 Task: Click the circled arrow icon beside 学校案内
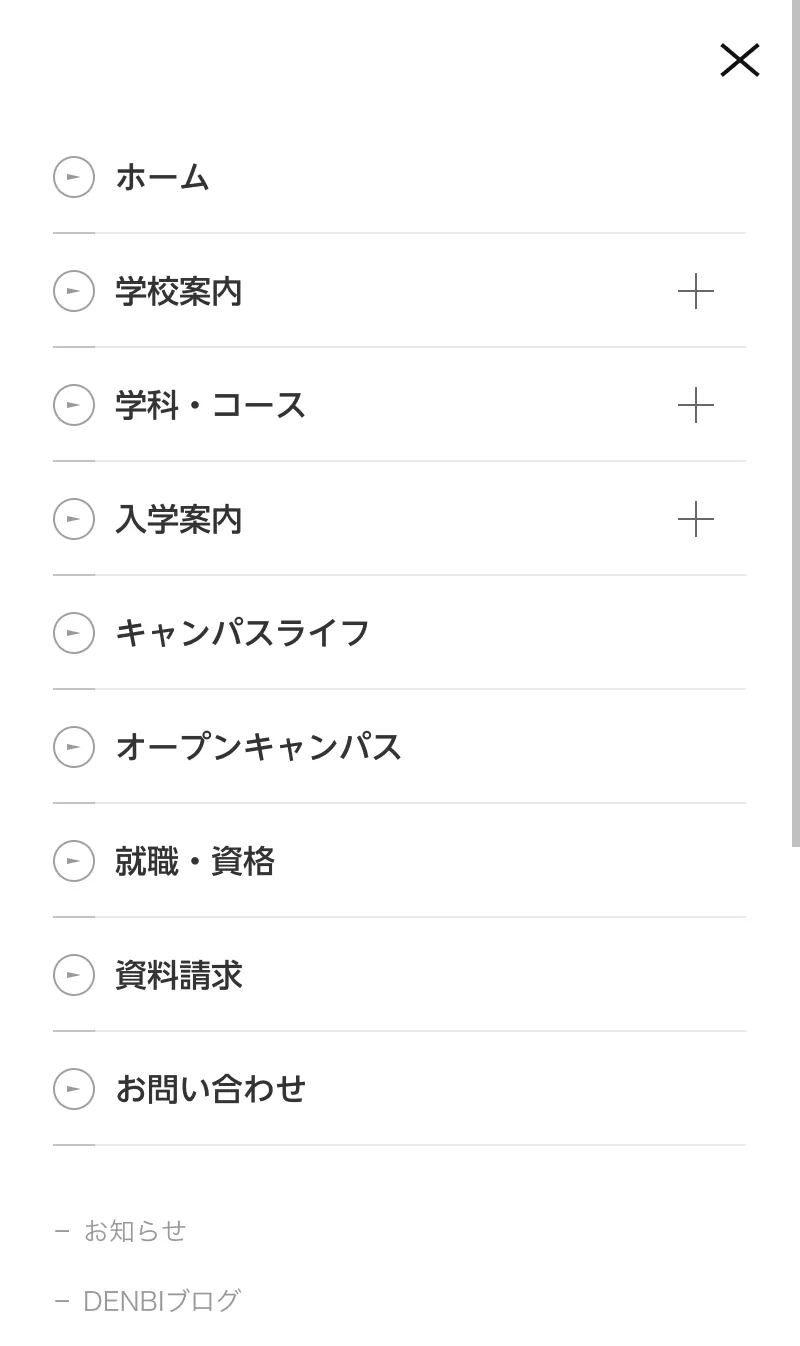[x=74, y=291]
